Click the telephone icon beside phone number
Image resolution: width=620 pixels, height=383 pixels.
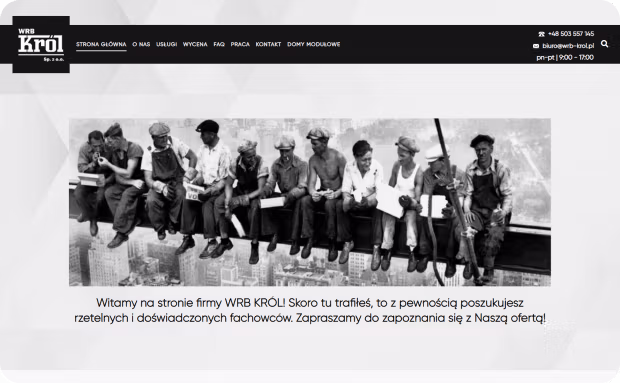pyautogui.click(x=541, y=34)
